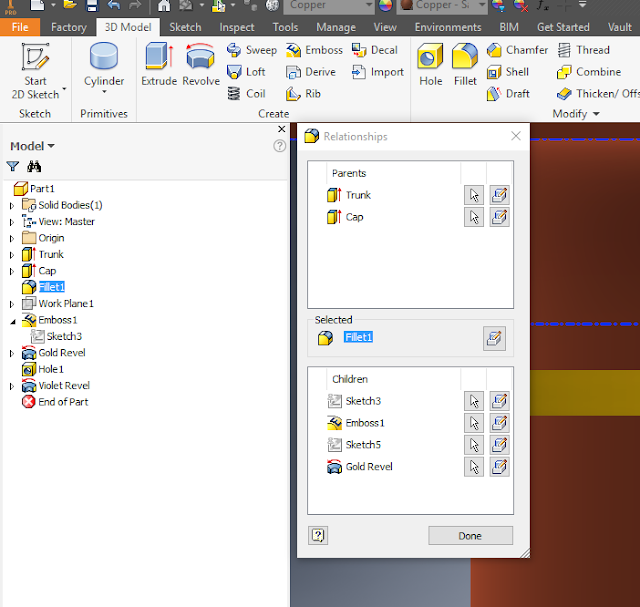
Task: Switch to the Sketch tab
Action: [185, 27]
